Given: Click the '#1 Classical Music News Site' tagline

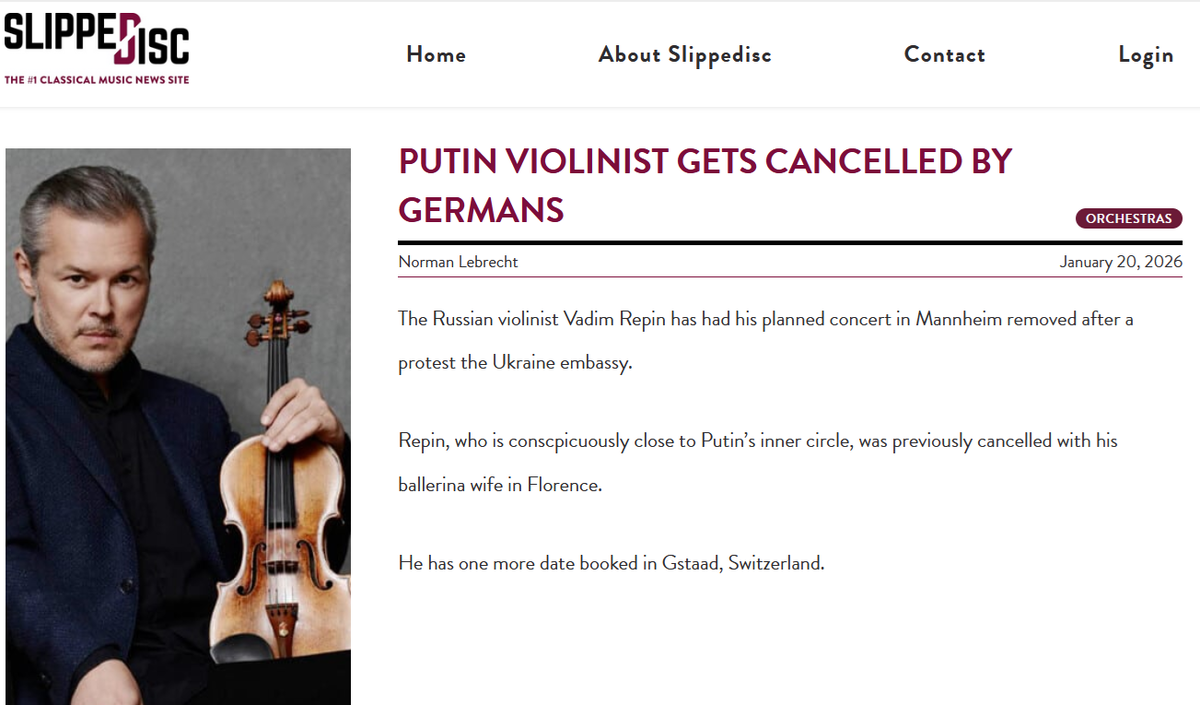Looking at the screenshot, I should tap(97, 80).
